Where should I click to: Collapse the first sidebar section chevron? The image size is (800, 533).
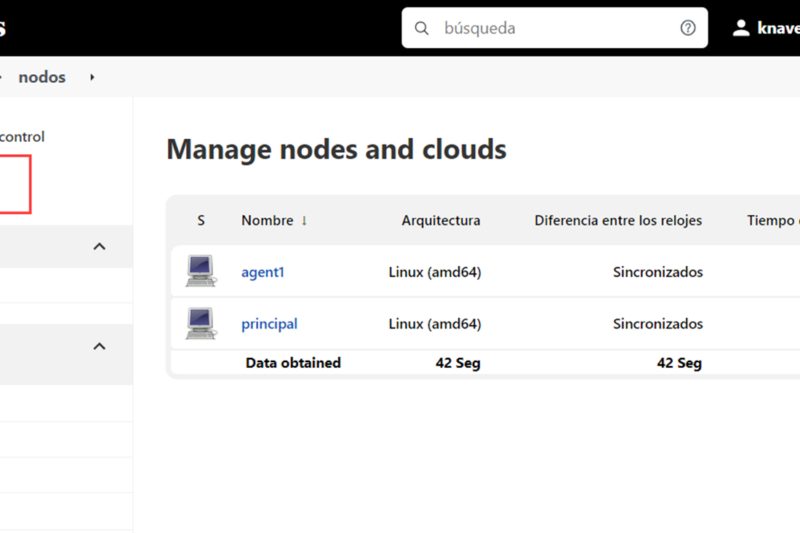coord(99,247)
